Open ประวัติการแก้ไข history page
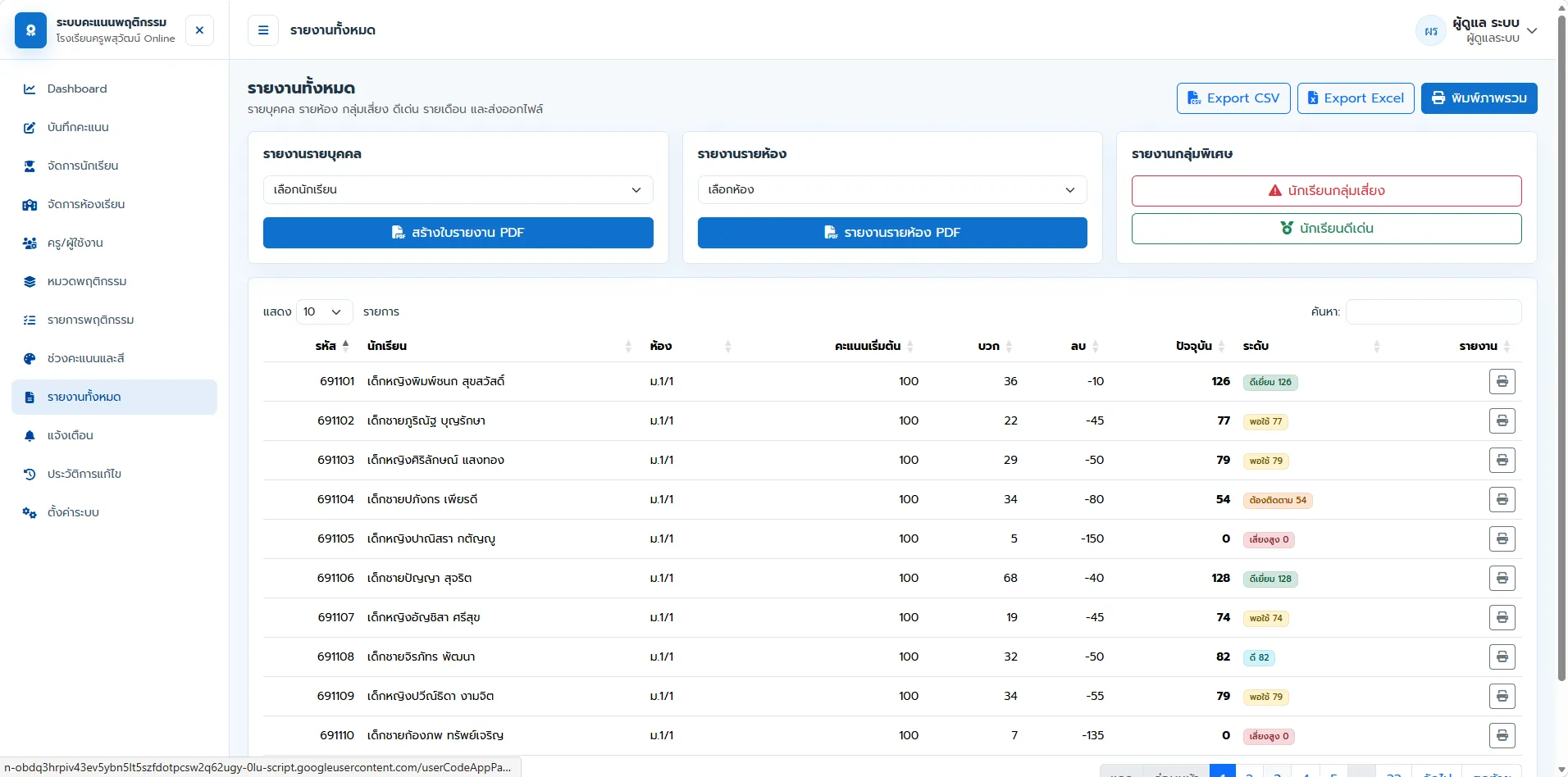This screenshot has width=1568, height=777. pyautogui.click(x=114, y=474)
